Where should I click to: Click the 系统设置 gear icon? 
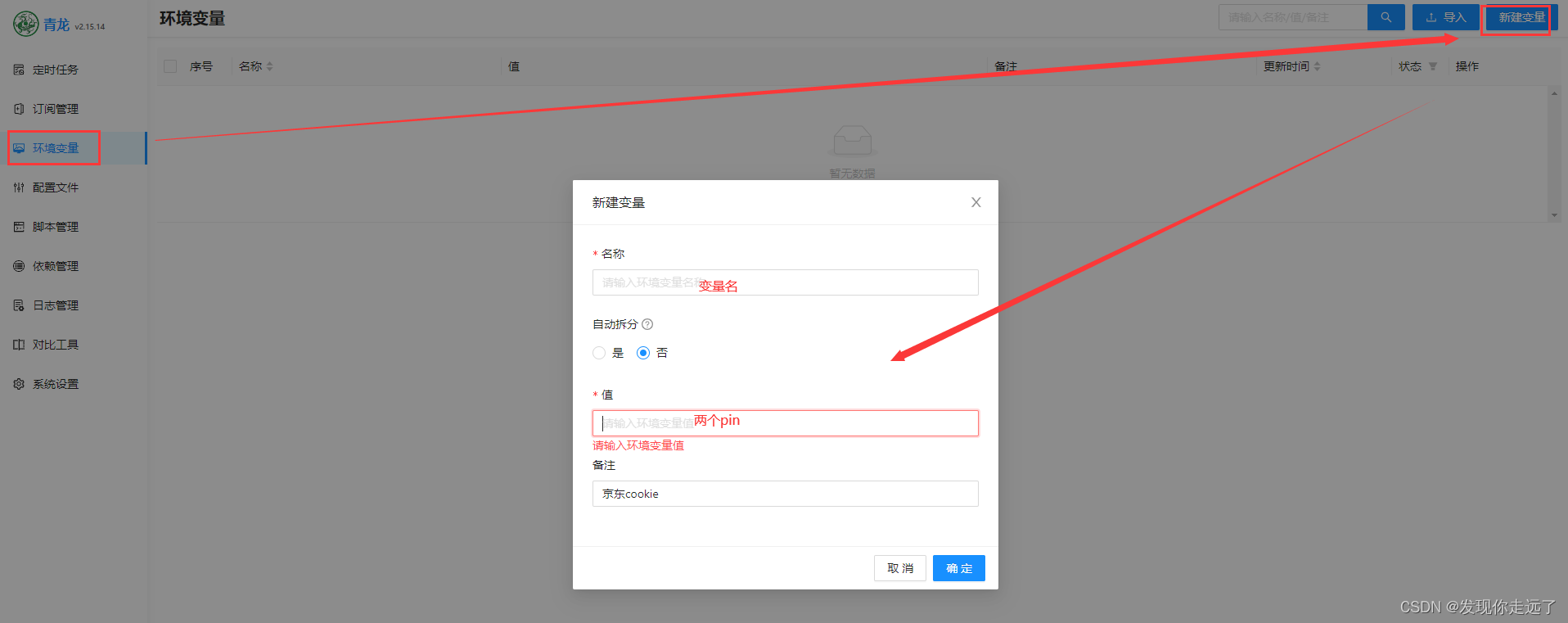[x=19, y=384]
